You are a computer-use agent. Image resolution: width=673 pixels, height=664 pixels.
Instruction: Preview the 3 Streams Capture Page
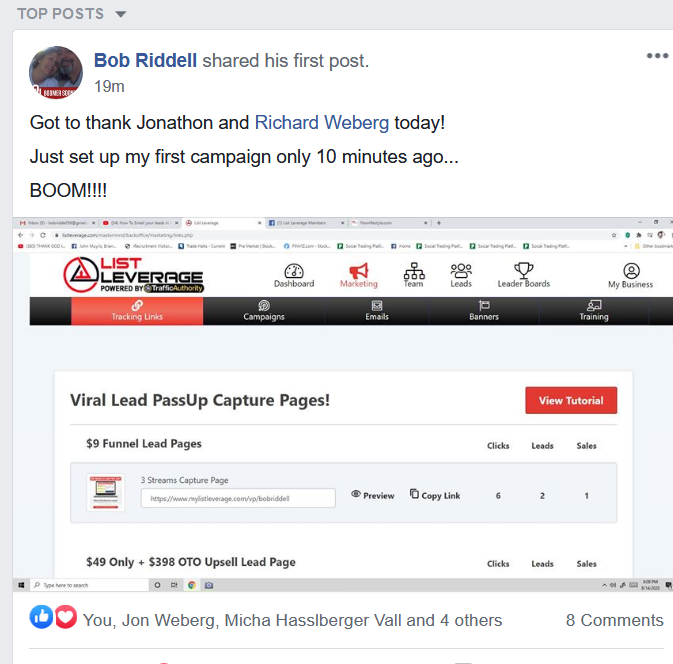click(x=373, y=495)
